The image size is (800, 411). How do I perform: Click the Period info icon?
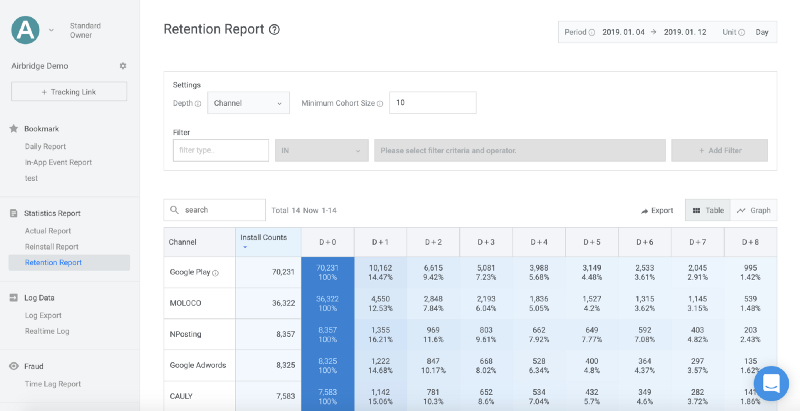tap(592, 32)
